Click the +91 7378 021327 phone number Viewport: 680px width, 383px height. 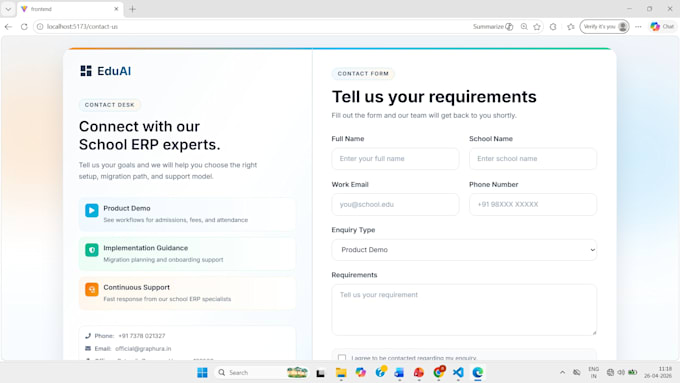(142, 336)
